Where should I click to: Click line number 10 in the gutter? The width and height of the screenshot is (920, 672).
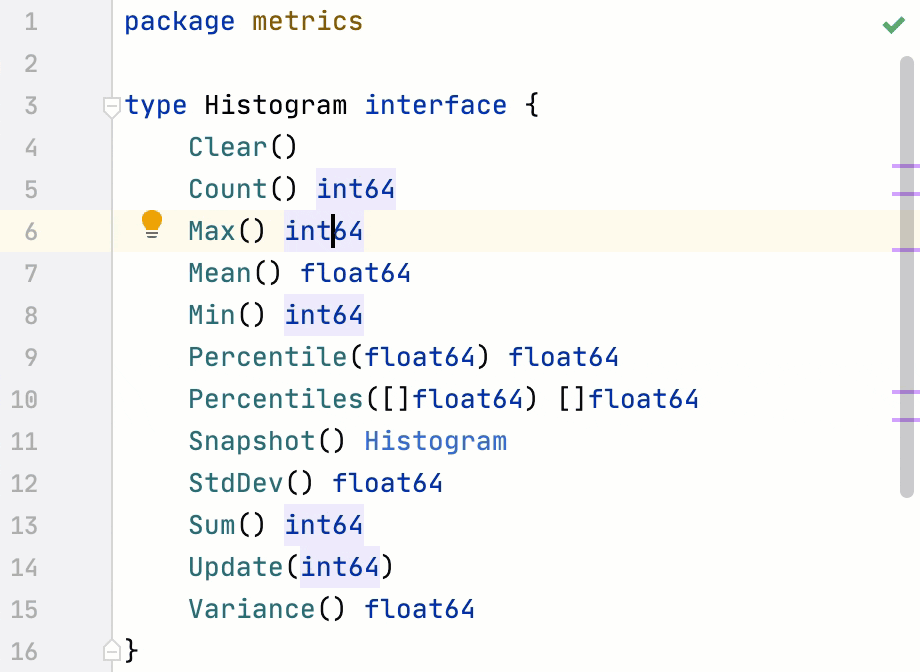(25, 399)
